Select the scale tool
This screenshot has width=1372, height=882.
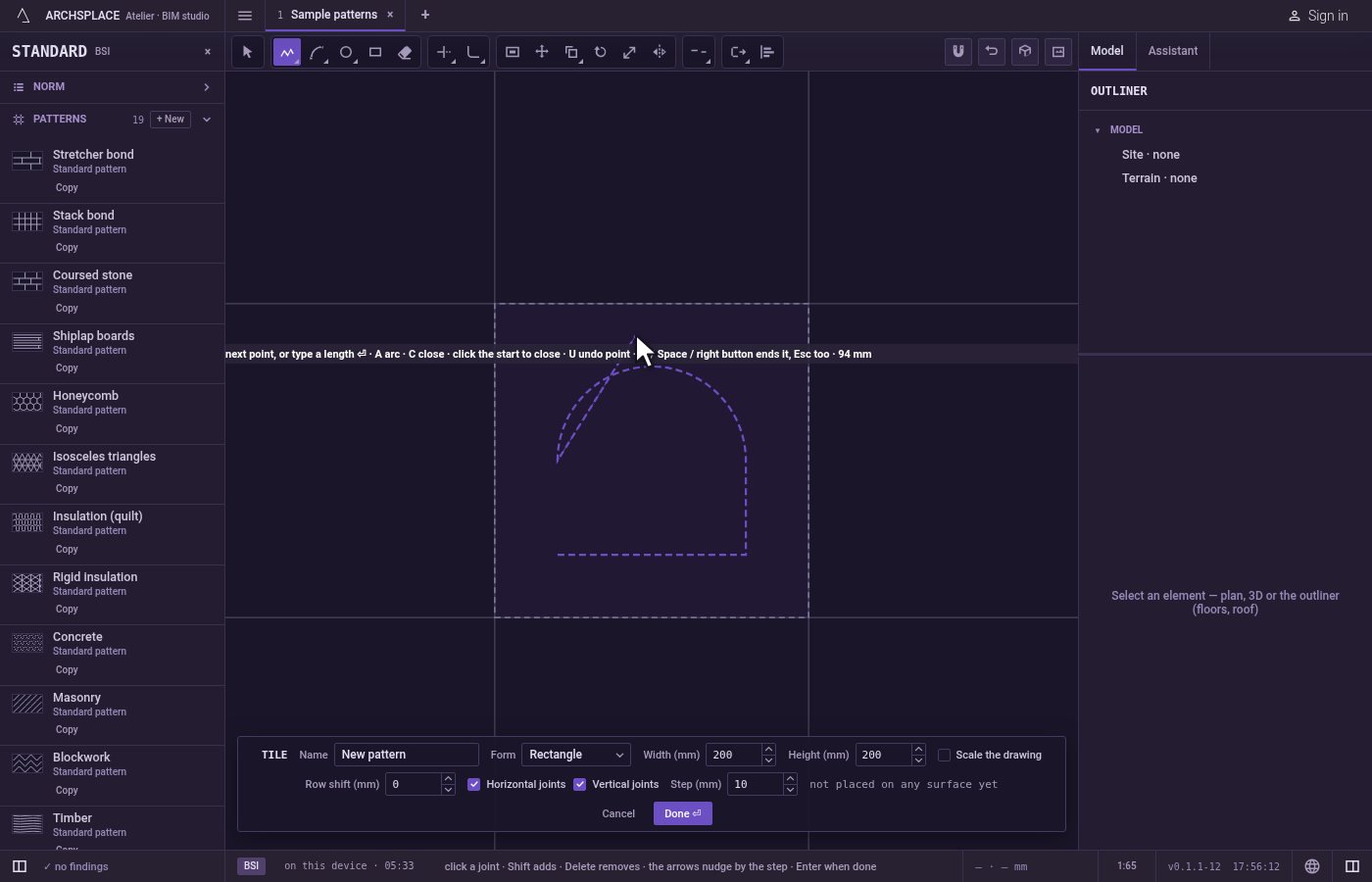[630, 52]
